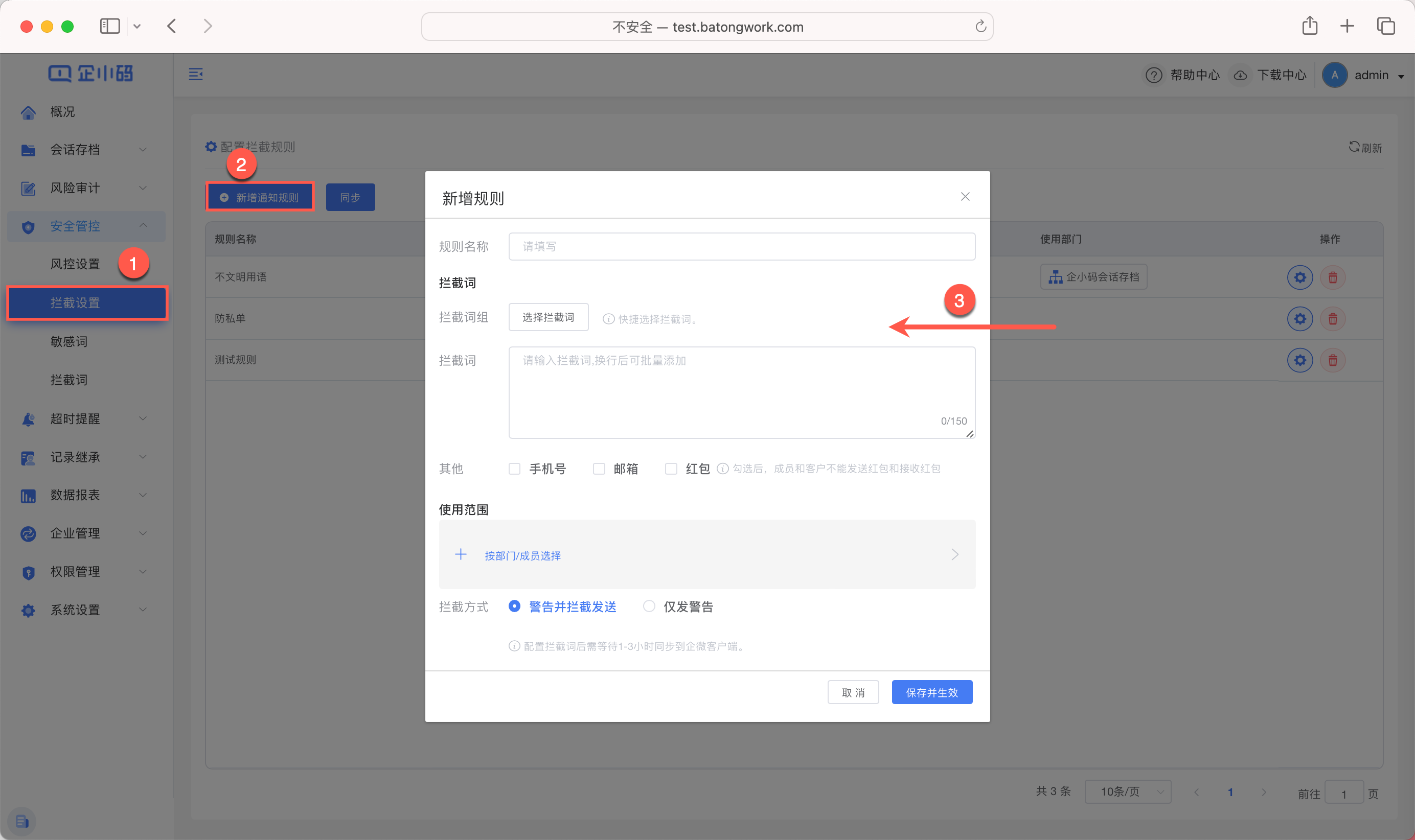Click the 红包 info tooltip icon
The image size is (1415, 840).
click(722, 468)
